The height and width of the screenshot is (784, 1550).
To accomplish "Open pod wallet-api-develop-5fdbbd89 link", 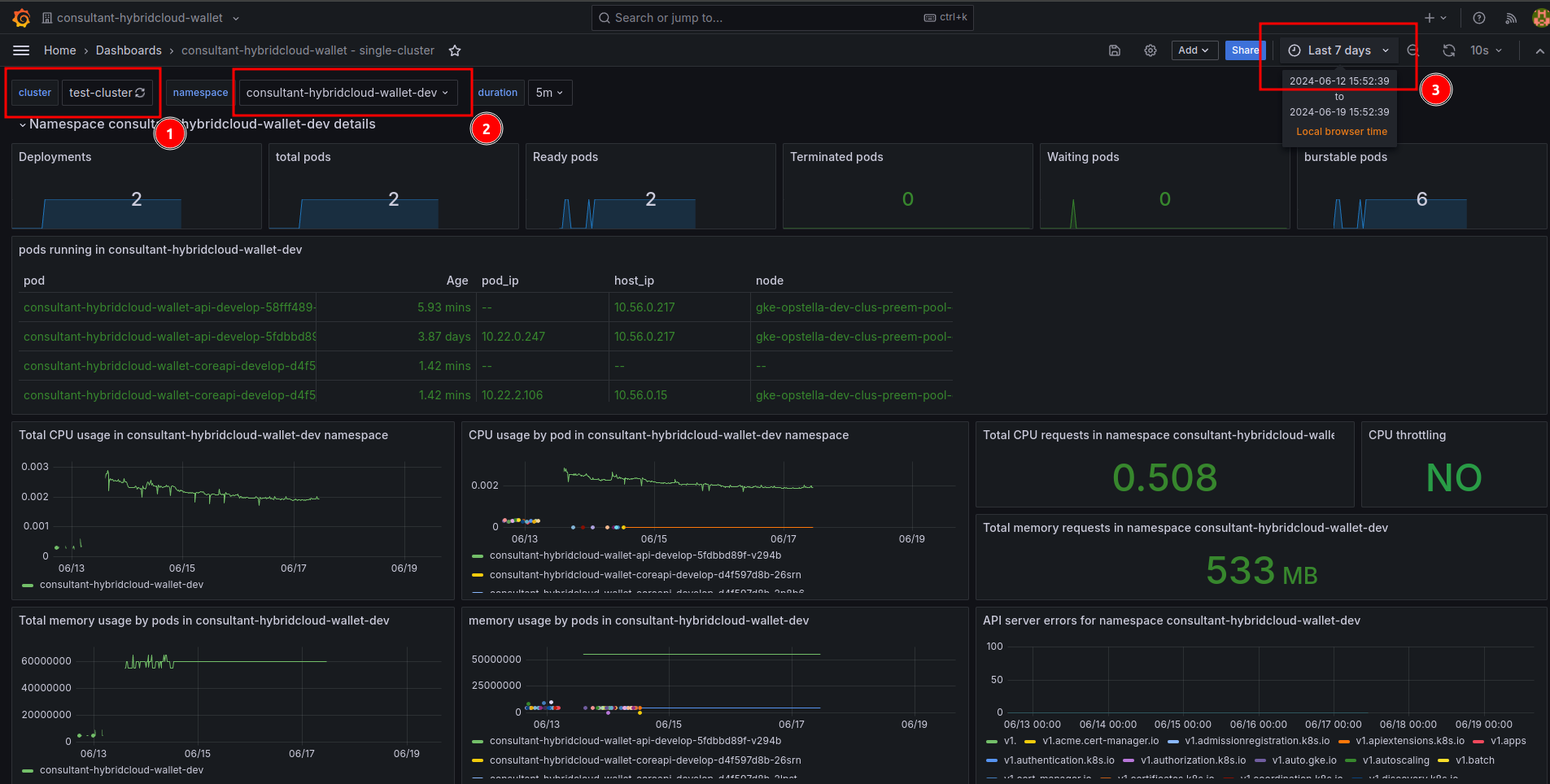I will click(169, 337).
